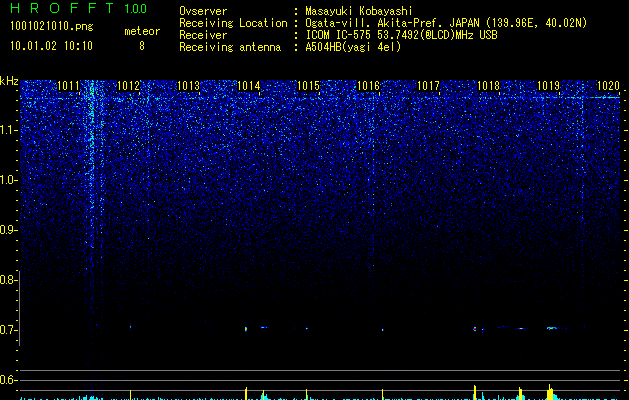Click antenna value A504HB(yagi 4el)
This screenshot has width=629, height=400.
(x=353, y=47)
